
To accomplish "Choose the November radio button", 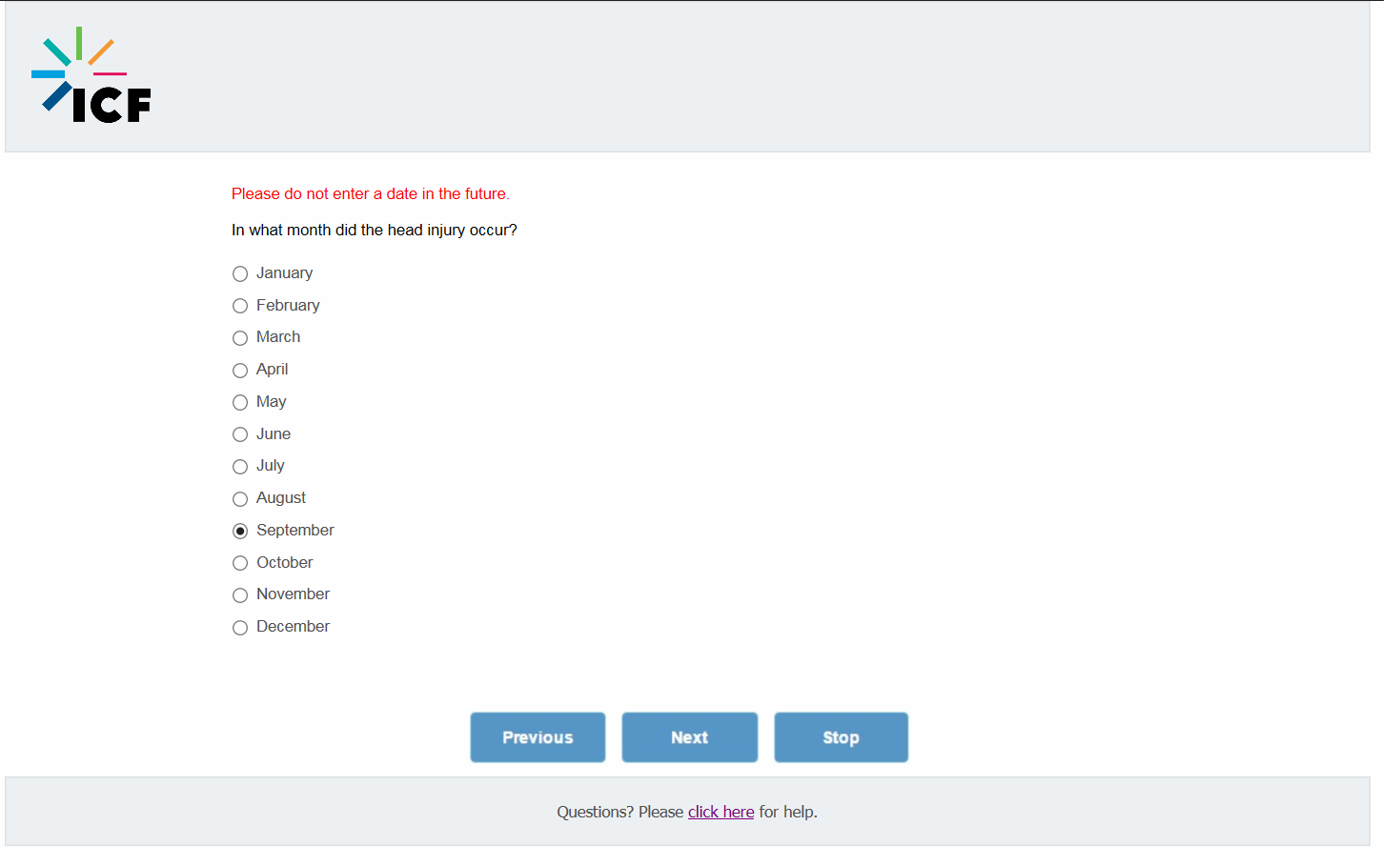I will click(x=240, y=595).
